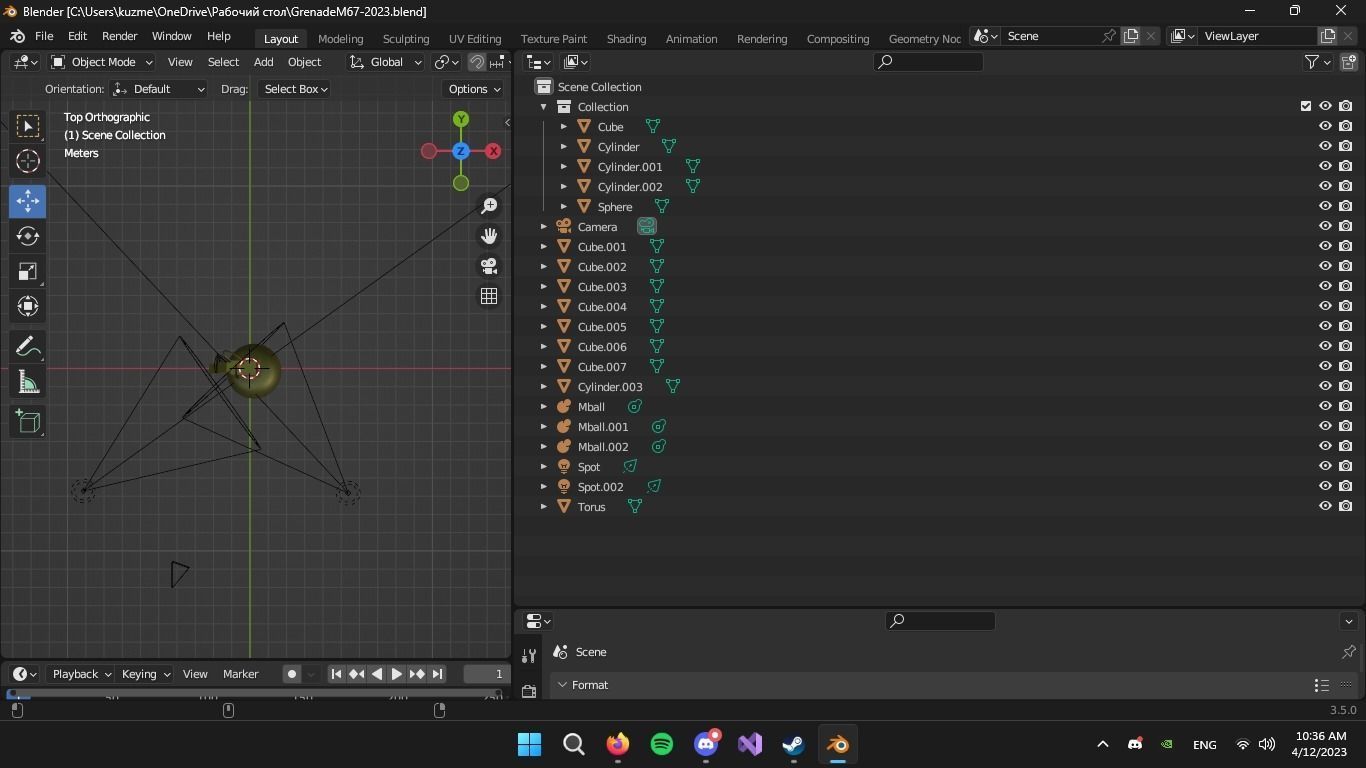Screen dimensions: 1366x768
Task: Jump to the last frame
Action: tap(437, 674)
